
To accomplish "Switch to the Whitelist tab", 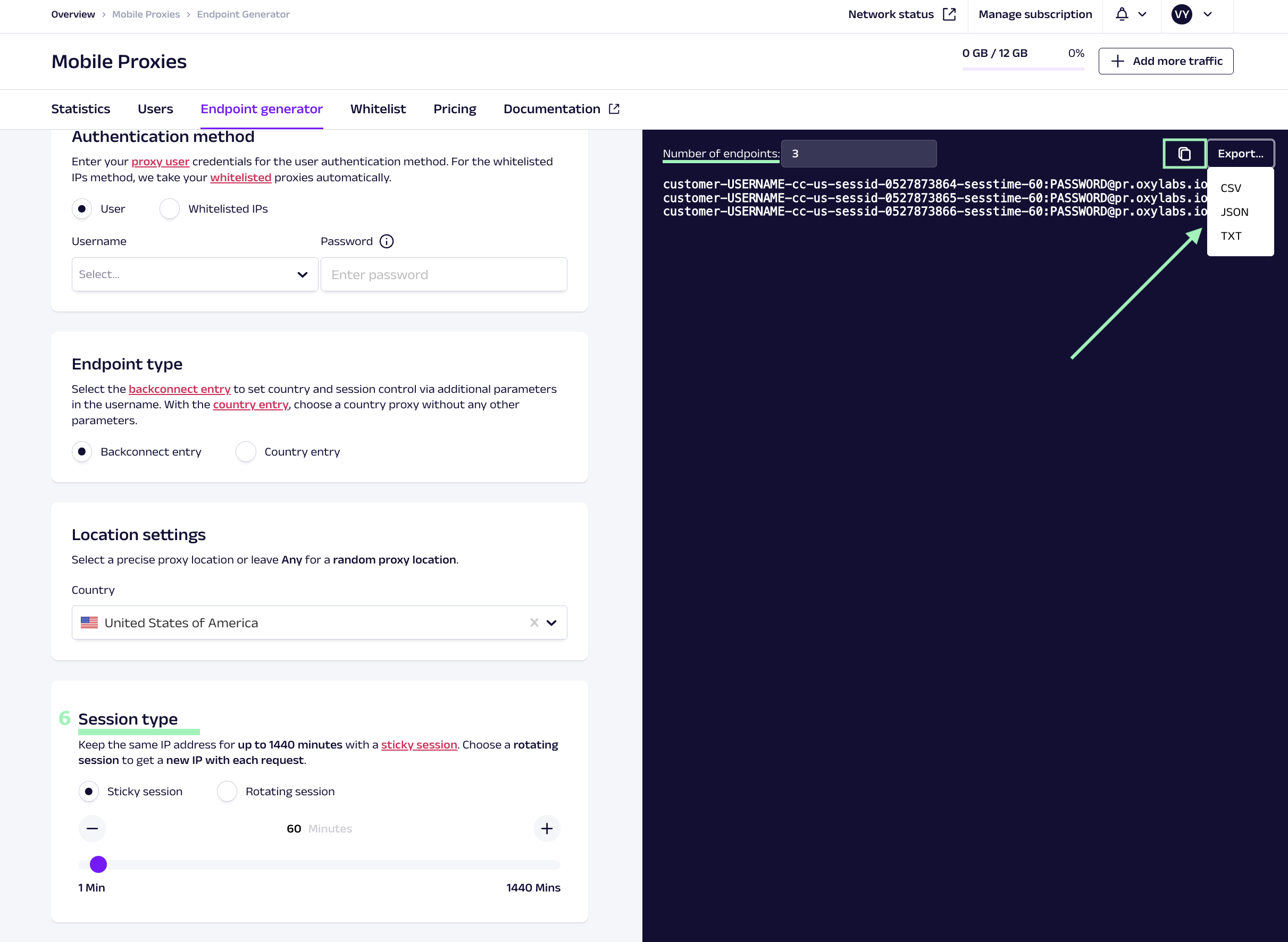I will 378,109.
